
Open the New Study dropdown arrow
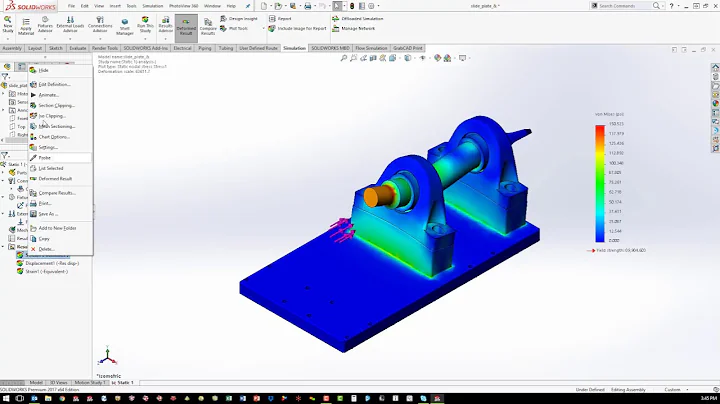pyautogui.click(x=8, y=39)
